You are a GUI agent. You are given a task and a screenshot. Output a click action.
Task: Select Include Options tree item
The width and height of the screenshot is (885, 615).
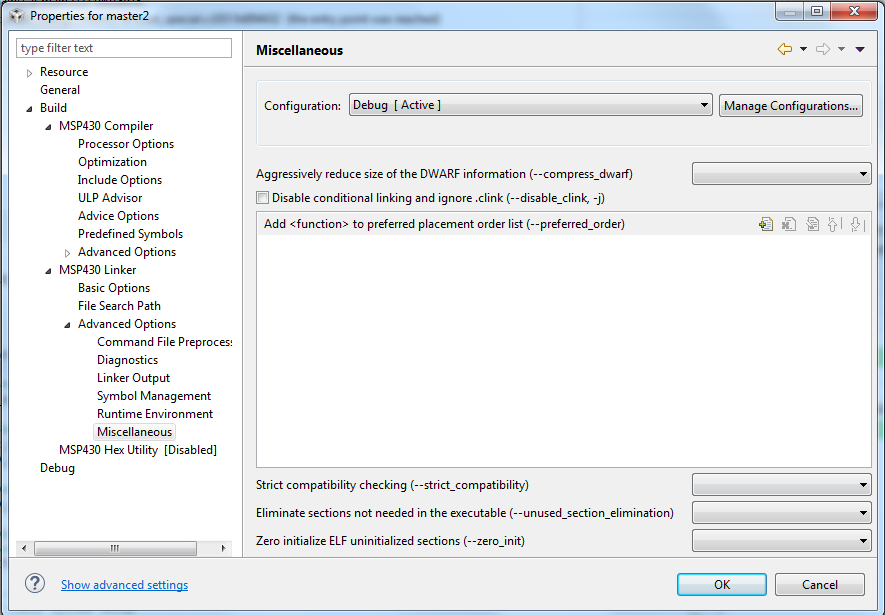click(120, 180)
